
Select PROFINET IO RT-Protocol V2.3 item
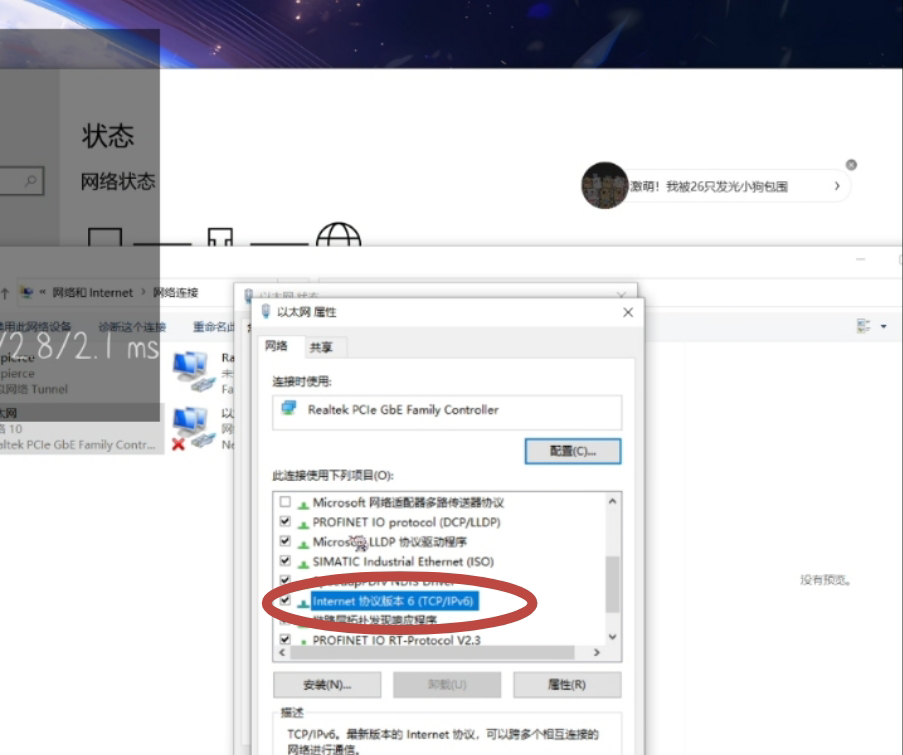(x=396, y=640)
